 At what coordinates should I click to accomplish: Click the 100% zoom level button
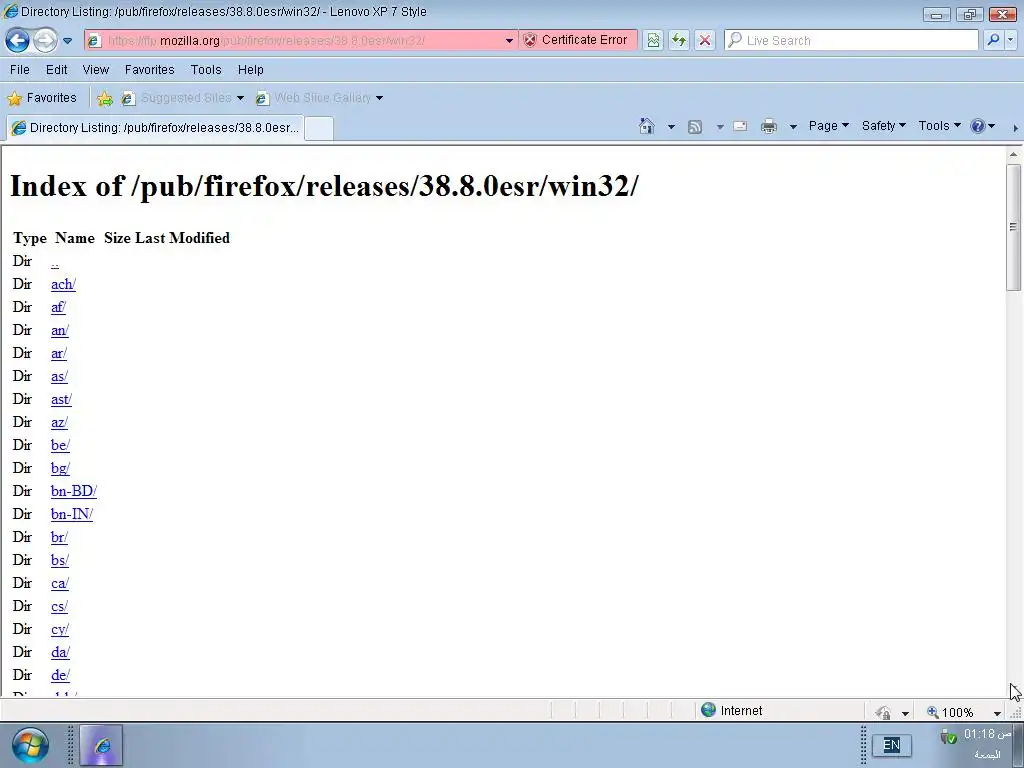[950, 712]
